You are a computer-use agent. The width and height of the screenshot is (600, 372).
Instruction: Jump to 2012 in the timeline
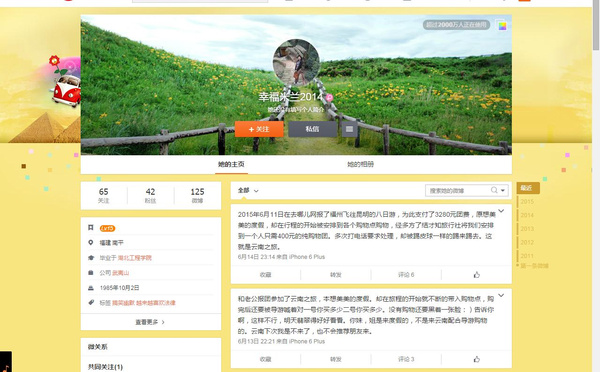click(x=527, y=242)
